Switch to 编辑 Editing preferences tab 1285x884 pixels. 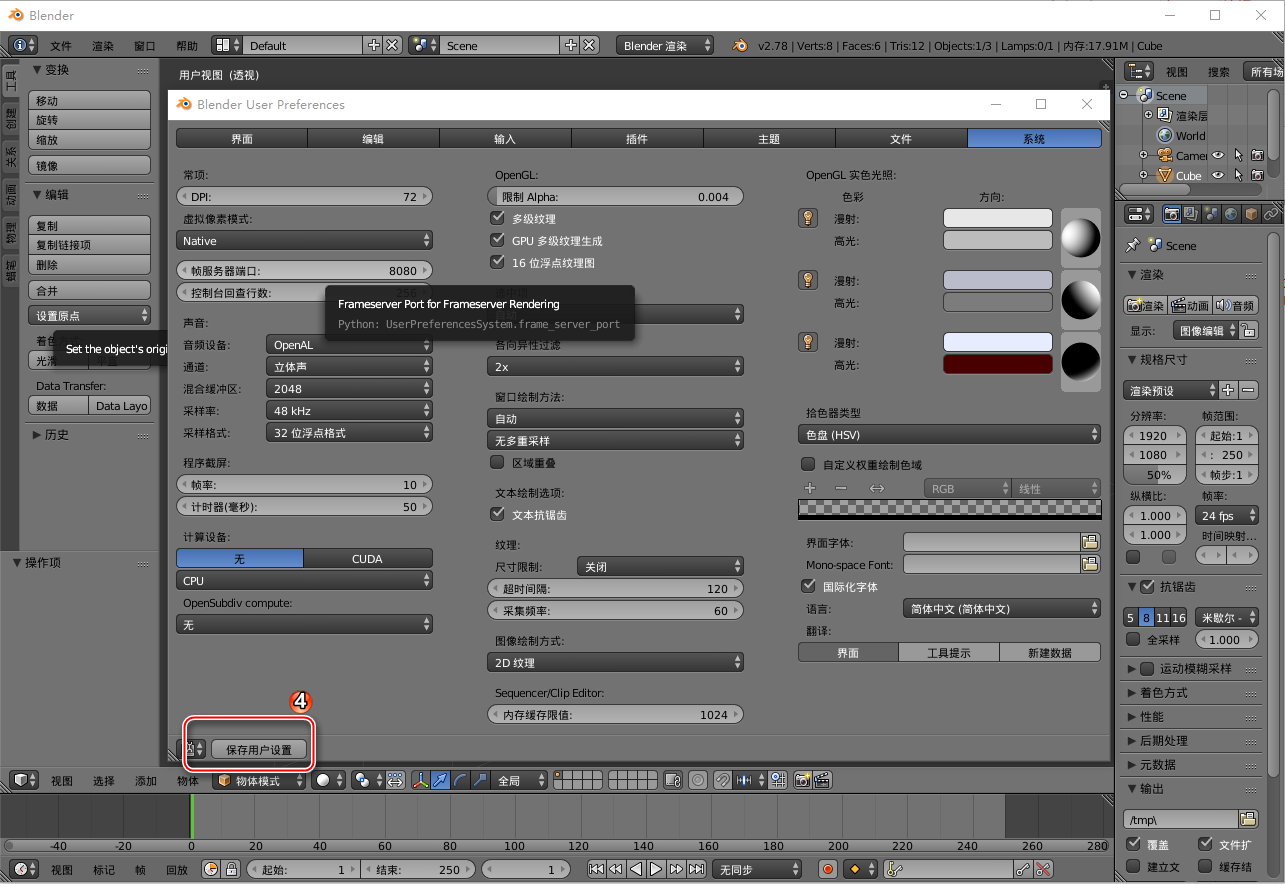pos(373,139)
